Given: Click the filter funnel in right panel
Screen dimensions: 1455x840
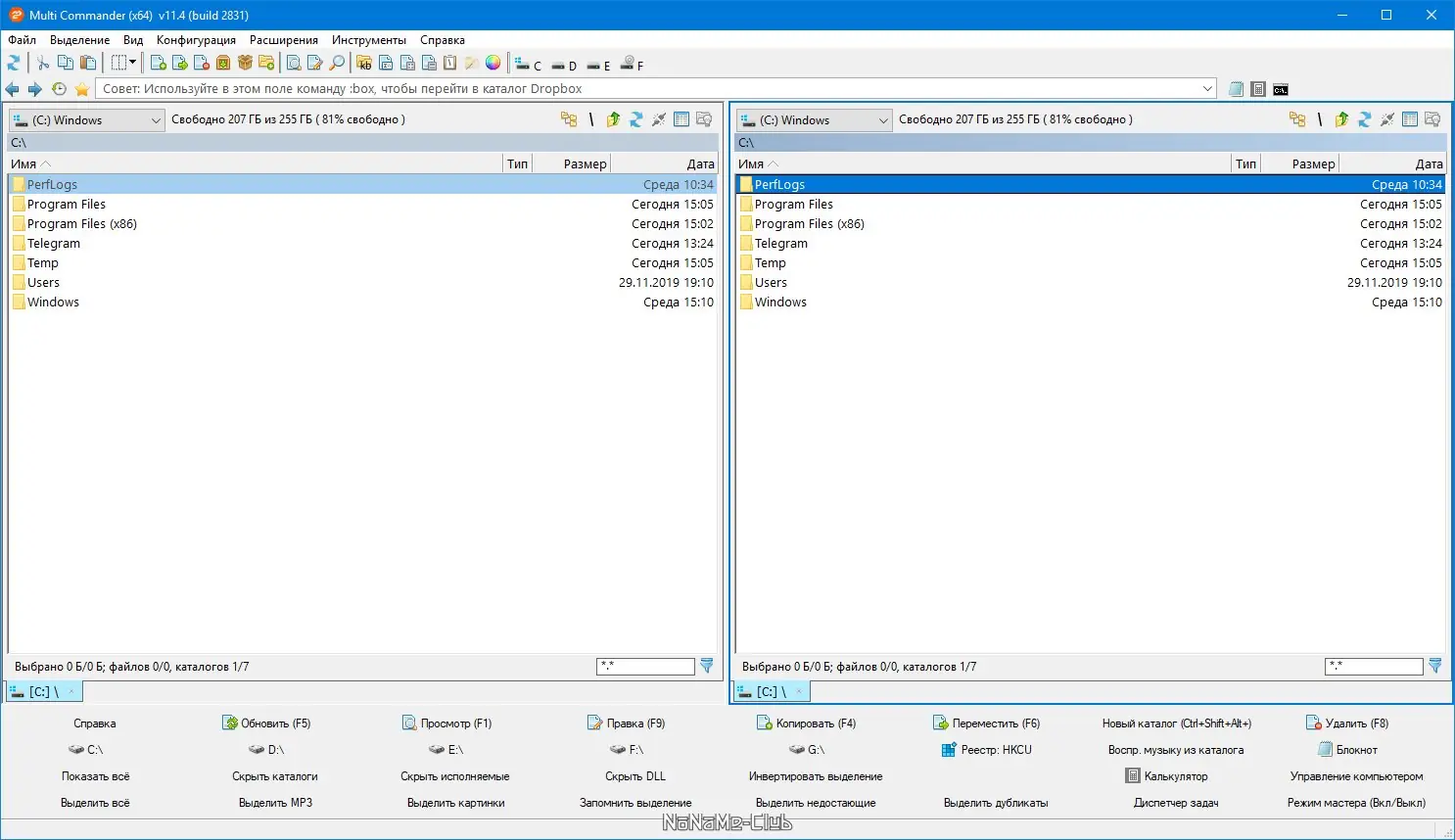Looking at the screenshot, I should 1434,666.
